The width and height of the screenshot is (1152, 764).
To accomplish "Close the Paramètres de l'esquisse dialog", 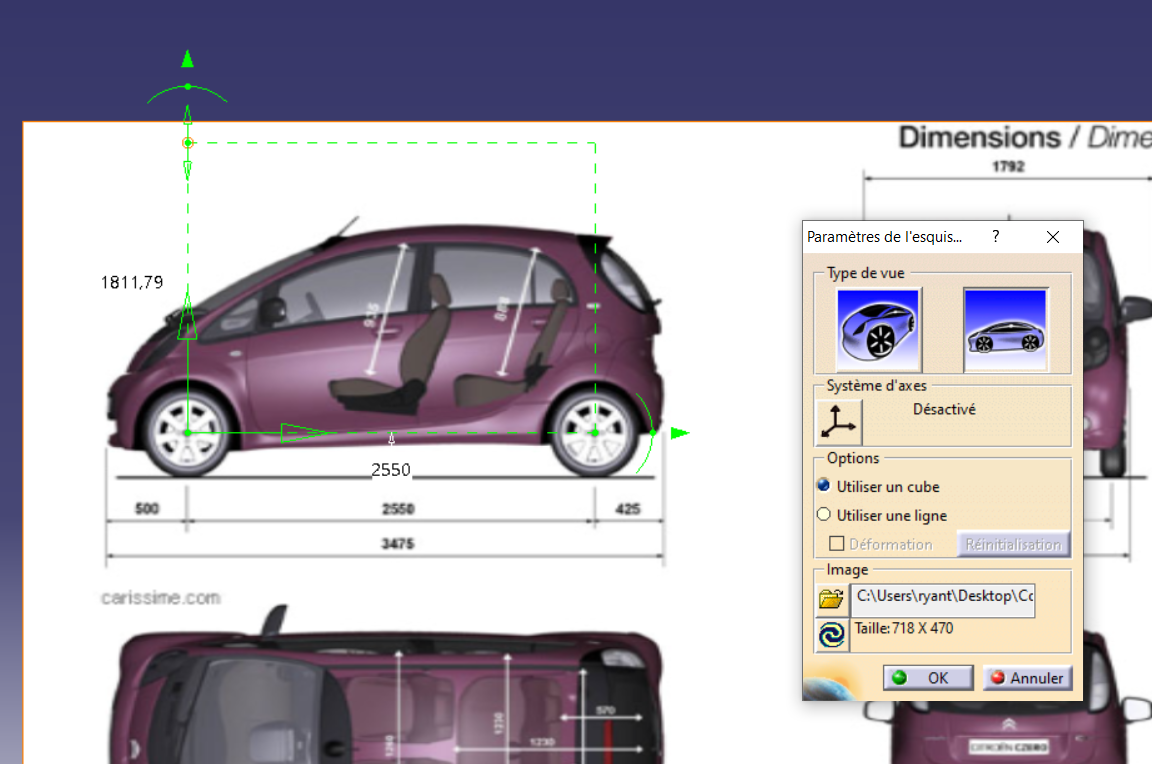I will (x=1052, y=237).
